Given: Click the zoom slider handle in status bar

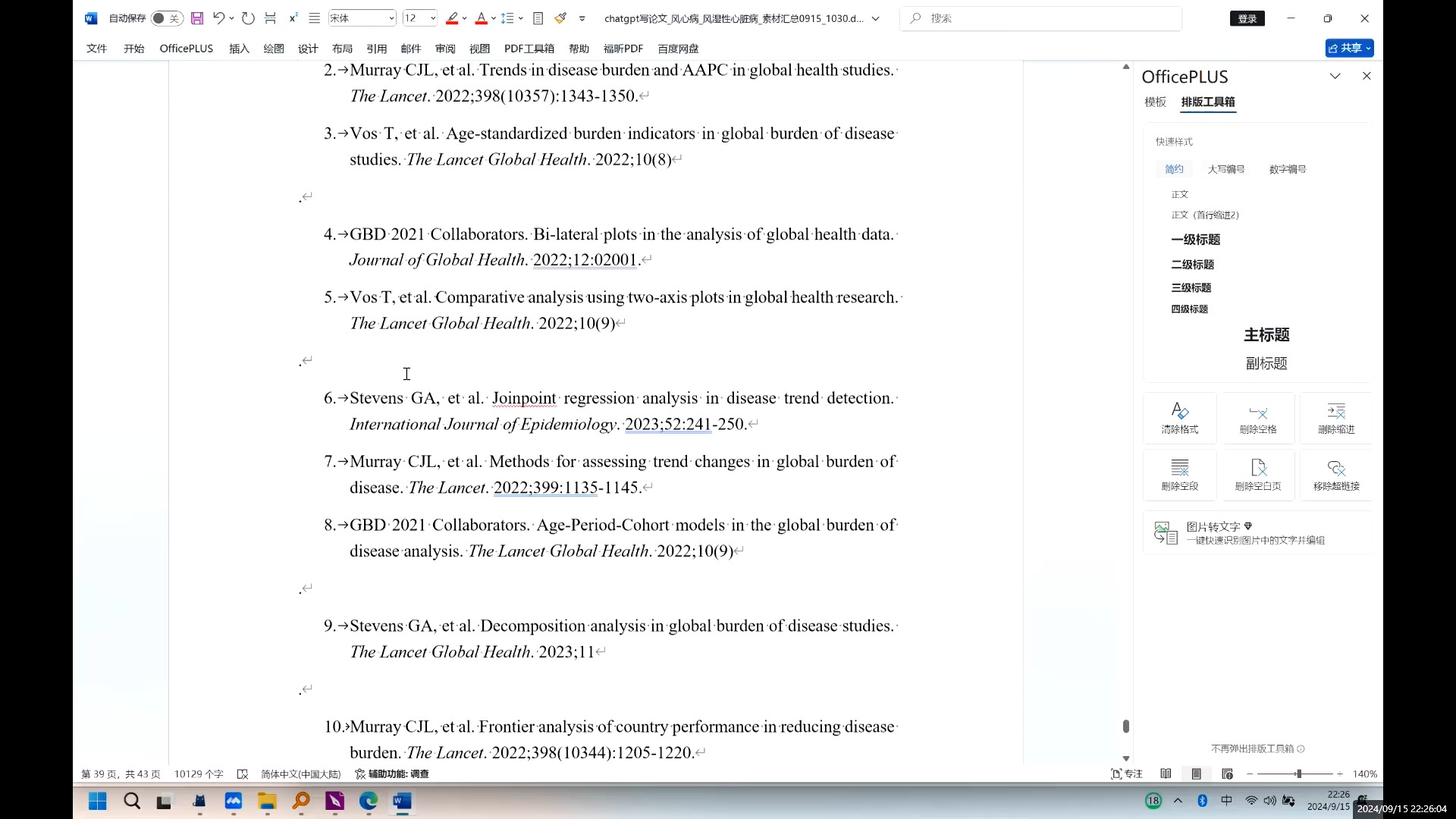Looking at the screenshot, I should pos(1298,773).
